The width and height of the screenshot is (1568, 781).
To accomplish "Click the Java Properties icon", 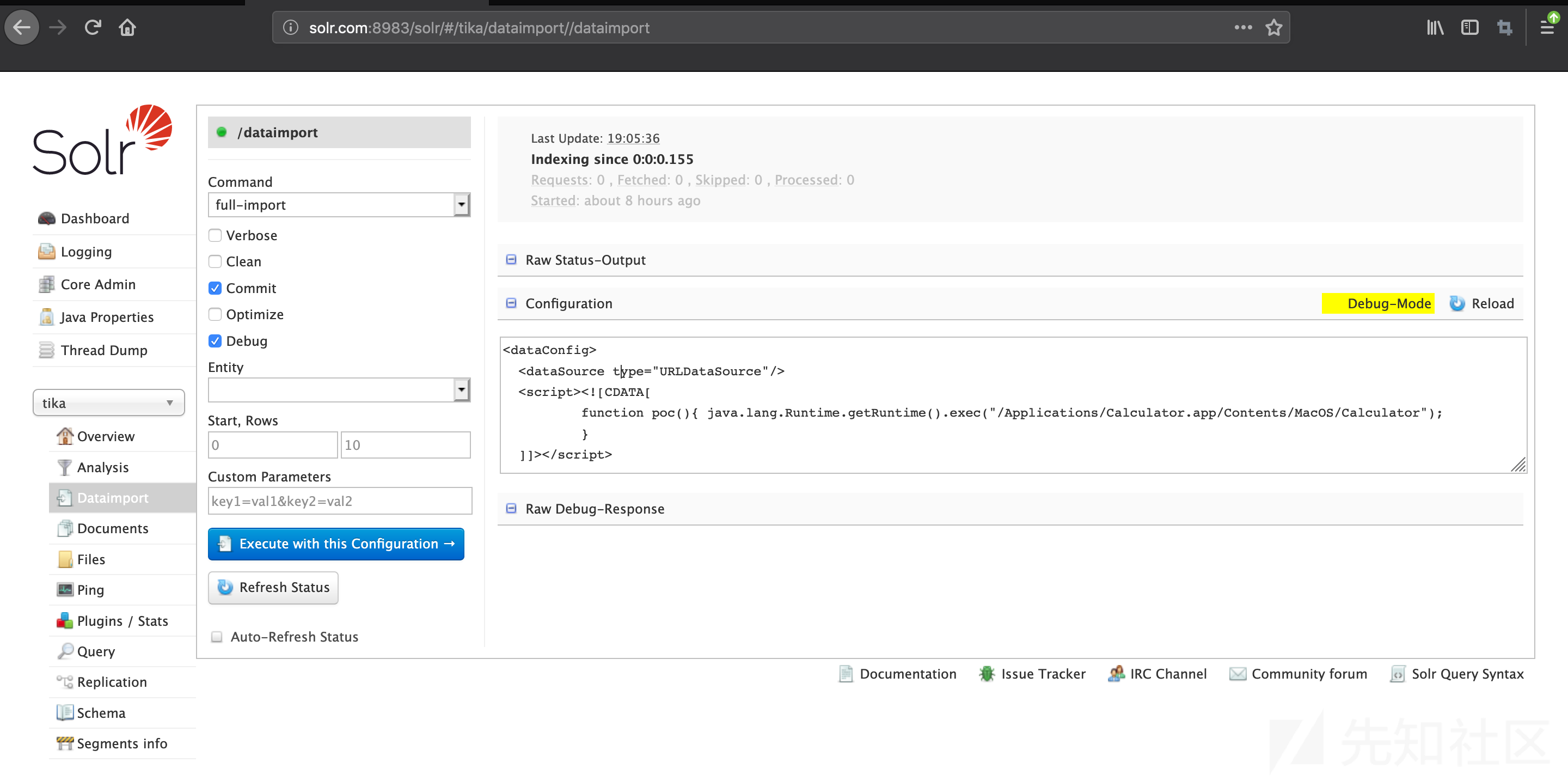I will click(x=47, y=317).
